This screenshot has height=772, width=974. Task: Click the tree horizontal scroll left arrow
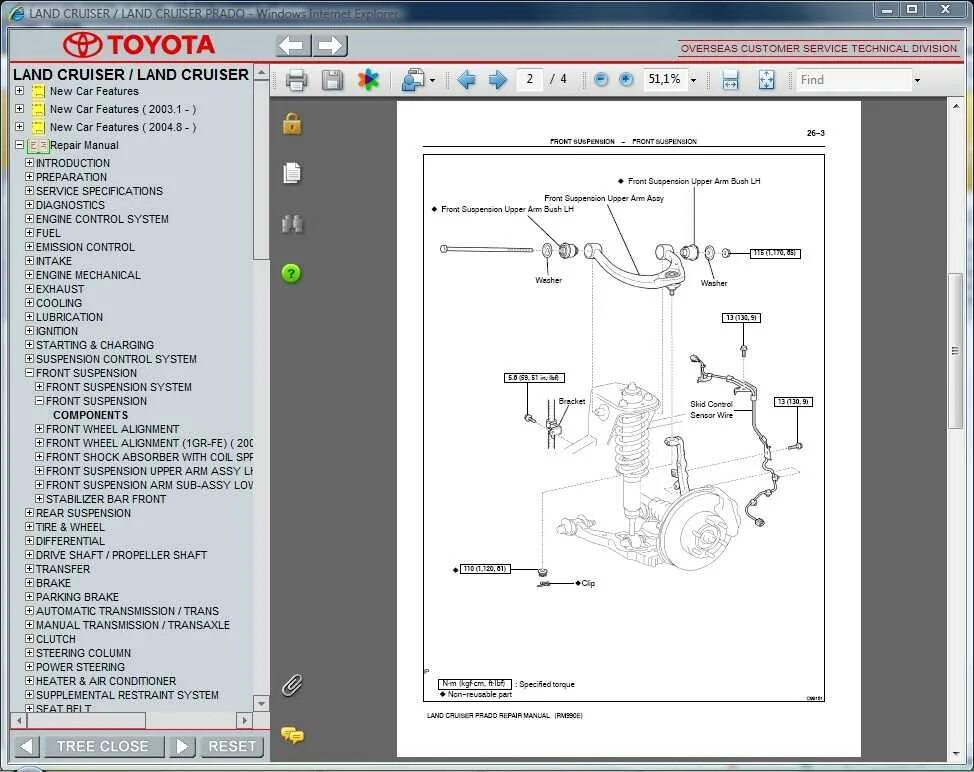(19, 720)
